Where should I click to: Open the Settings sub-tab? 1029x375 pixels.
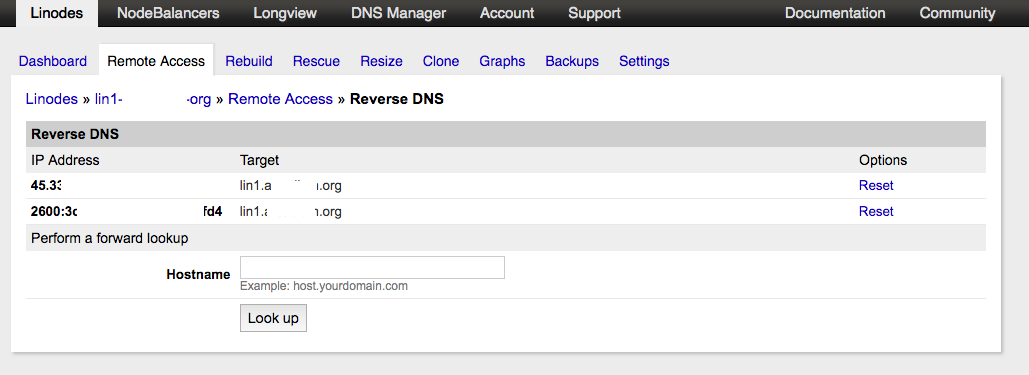644,61
